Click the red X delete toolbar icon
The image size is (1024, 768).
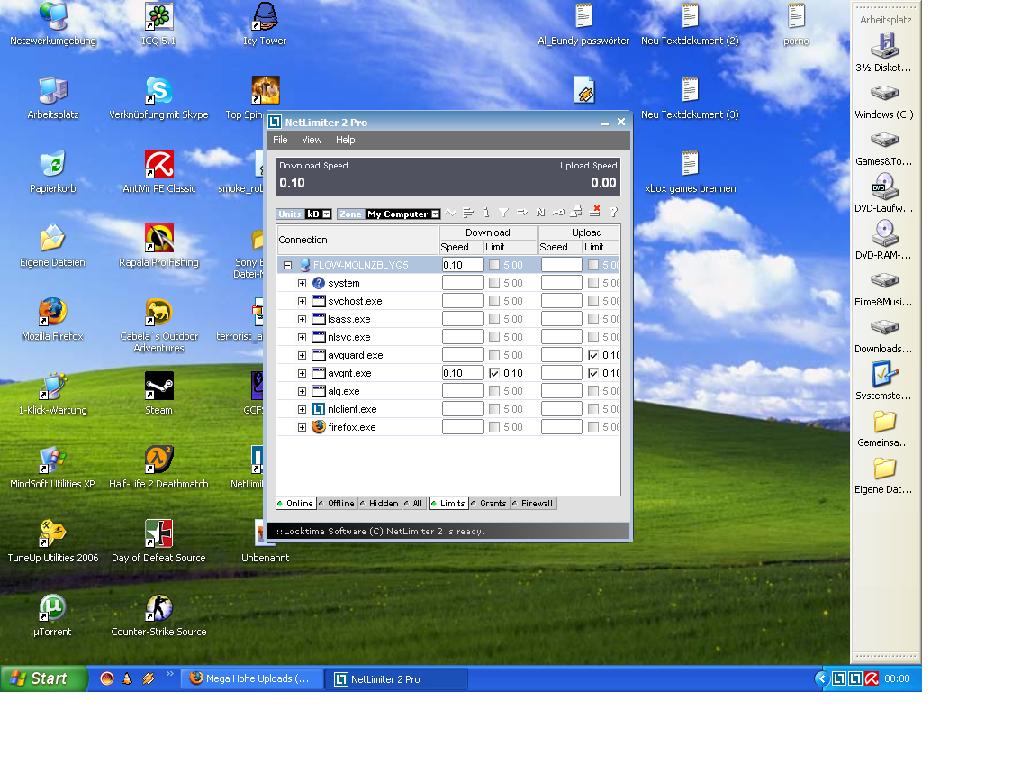tap(595, 212)
